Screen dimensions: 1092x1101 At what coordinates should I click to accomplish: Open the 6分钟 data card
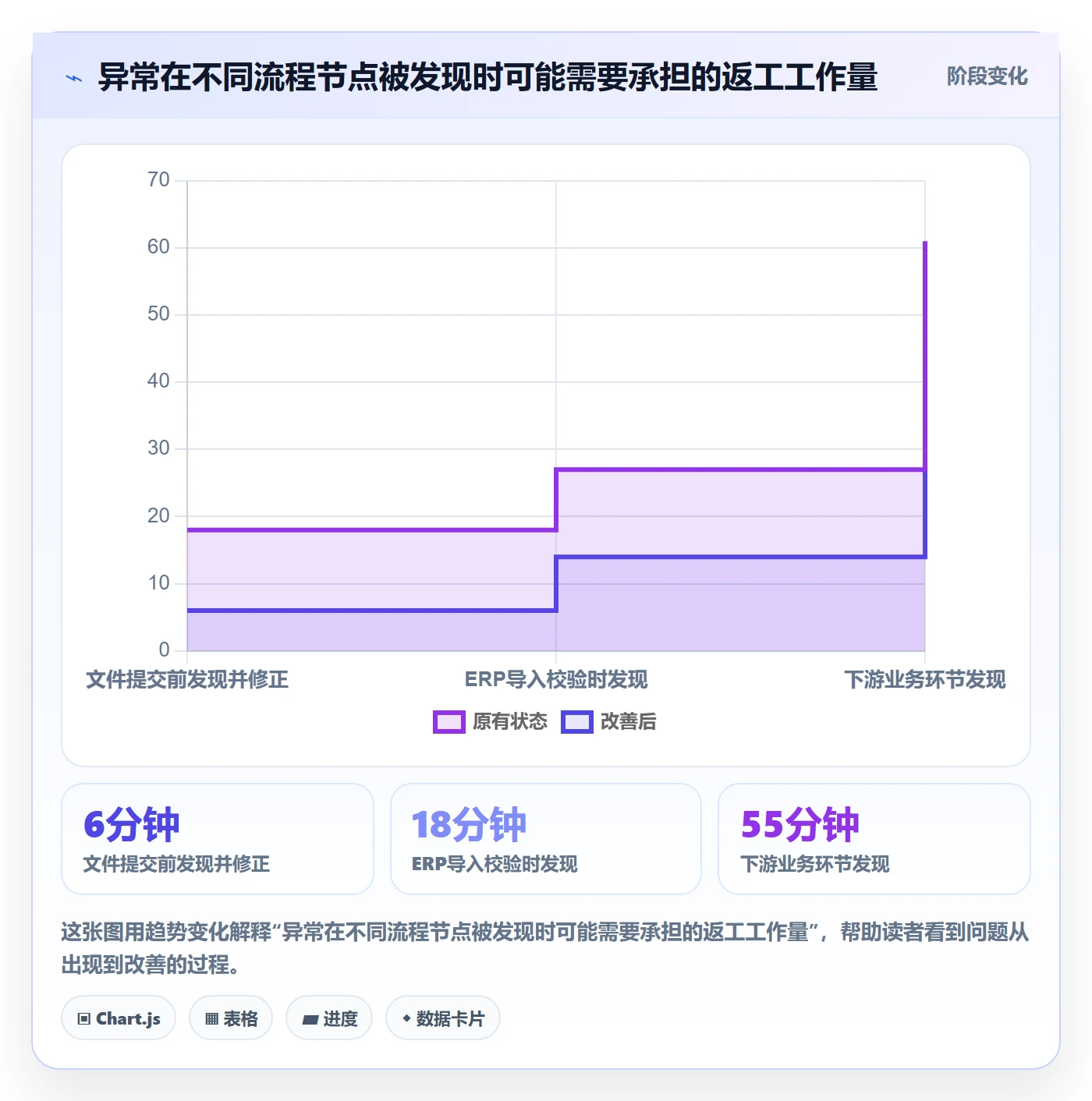(x=218, y=839)
